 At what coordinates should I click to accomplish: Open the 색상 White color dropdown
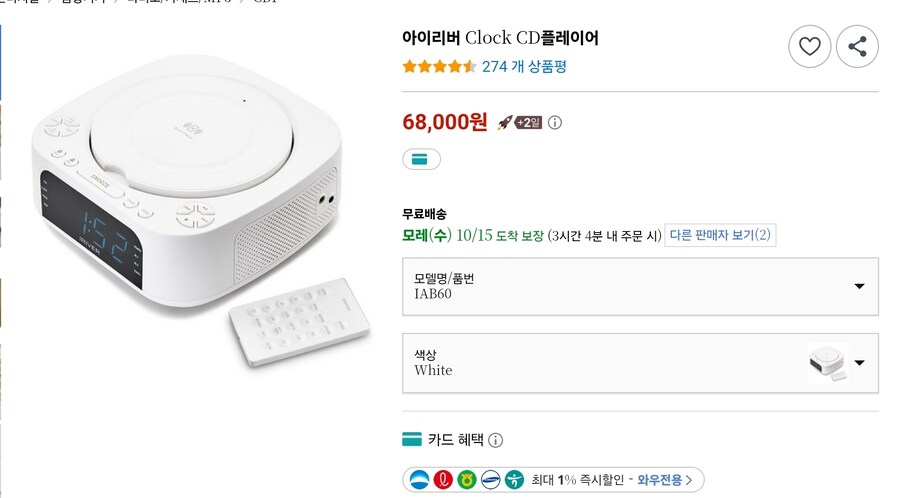coord(640,362)
